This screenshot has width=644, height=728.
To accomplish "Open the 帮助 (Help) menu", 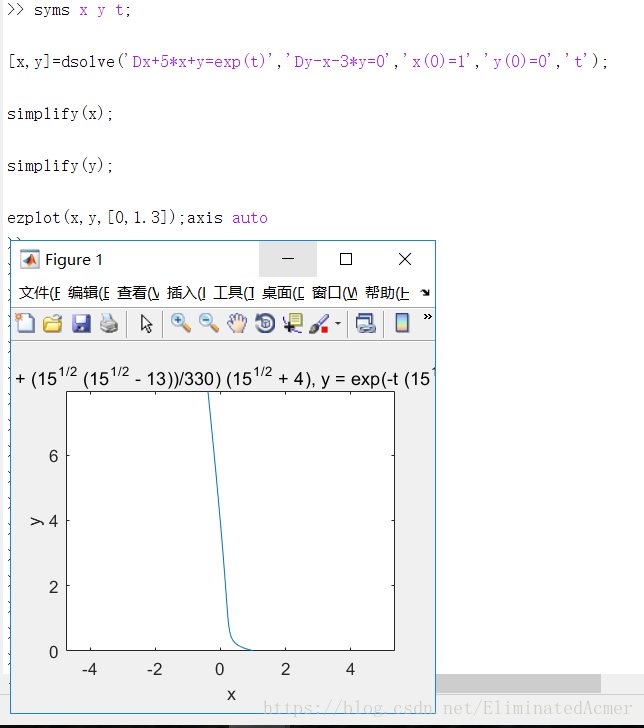I will click(x=387, y=292).
